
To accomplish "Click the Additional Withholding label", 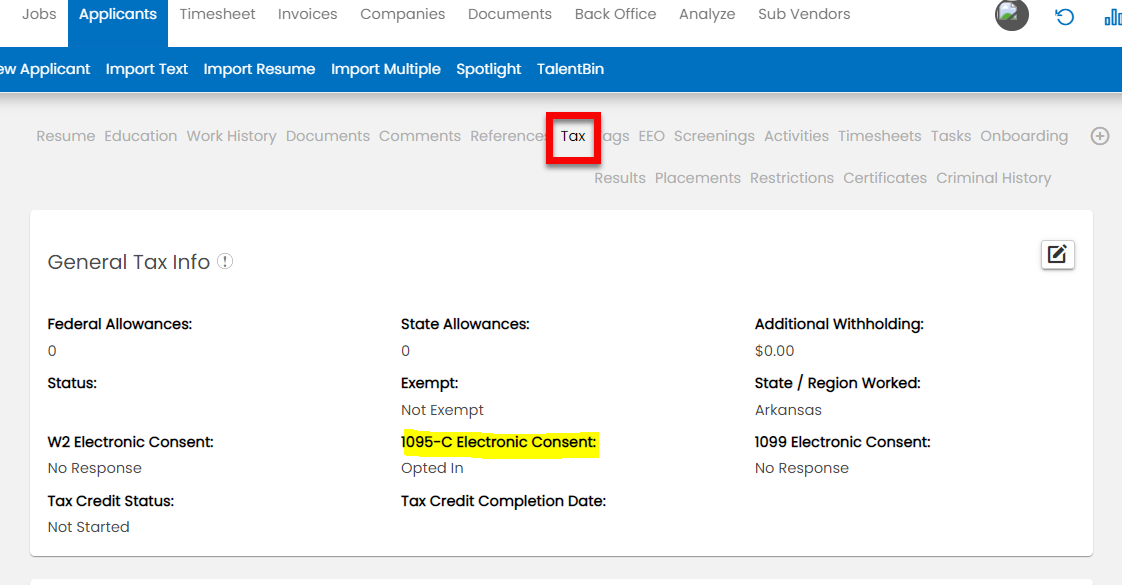I will pyautogui.click(x=839, y=324).
